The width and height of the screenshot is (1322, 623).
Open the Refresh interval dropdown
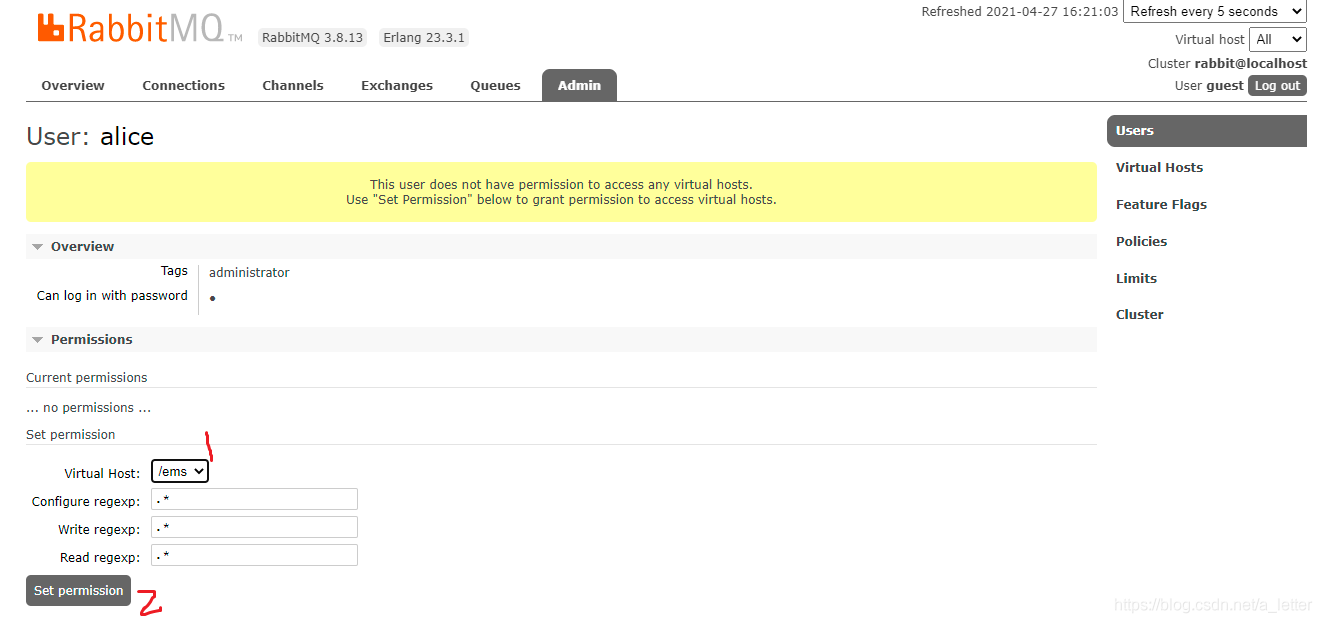(x=1214, y=12)
